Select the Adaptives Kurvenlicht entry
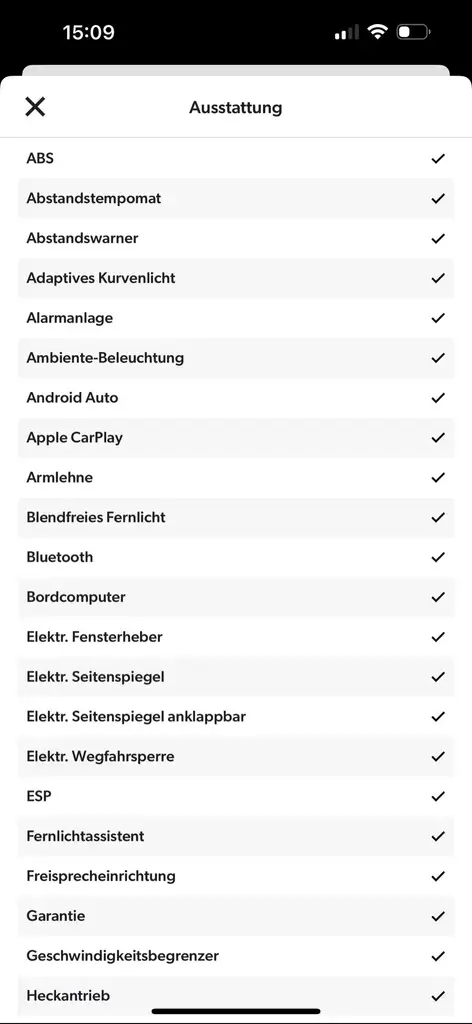Screen dimensions: 472x1024 (236, 278)
